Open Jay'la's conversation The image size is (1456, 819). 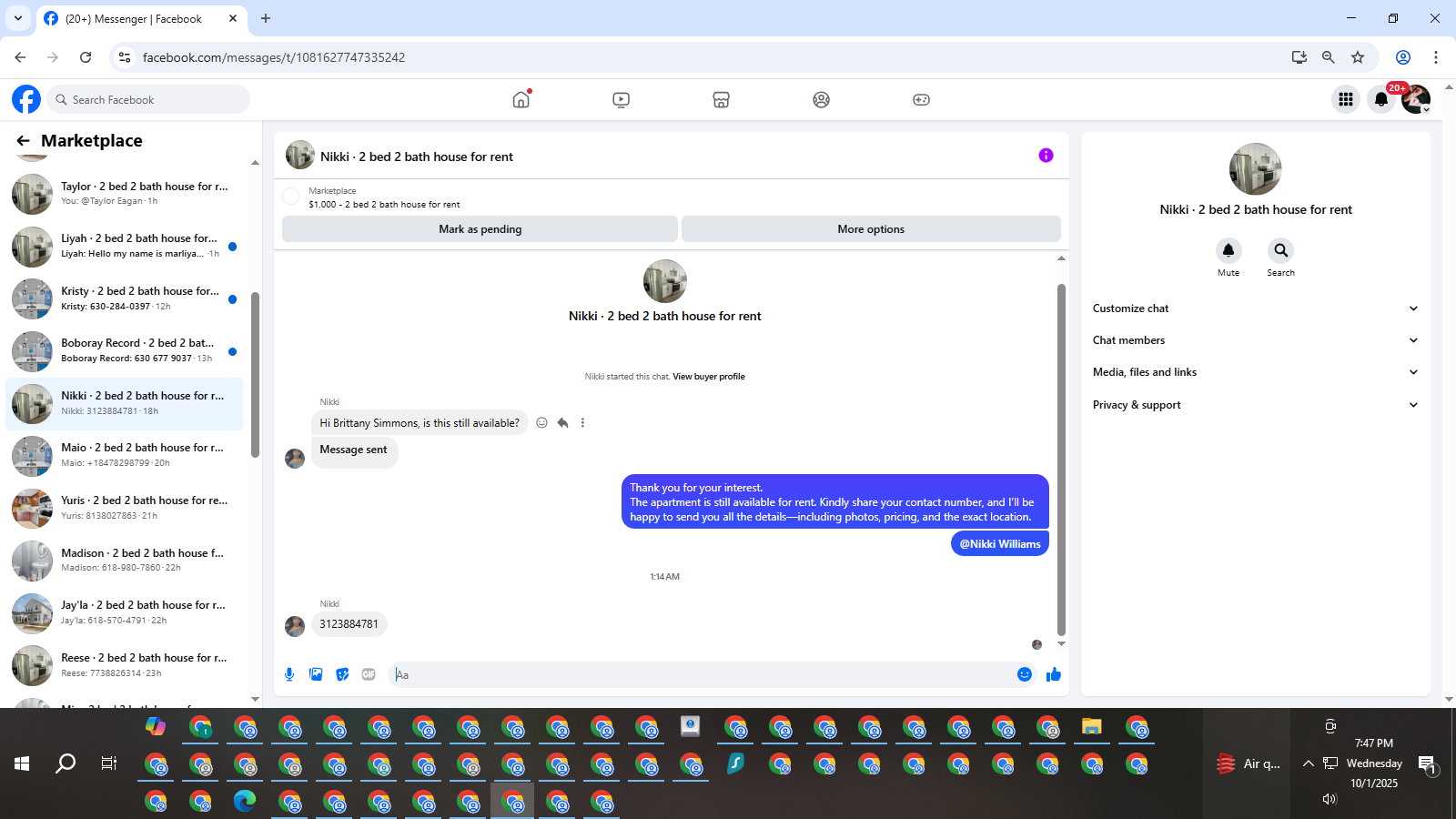125,612
